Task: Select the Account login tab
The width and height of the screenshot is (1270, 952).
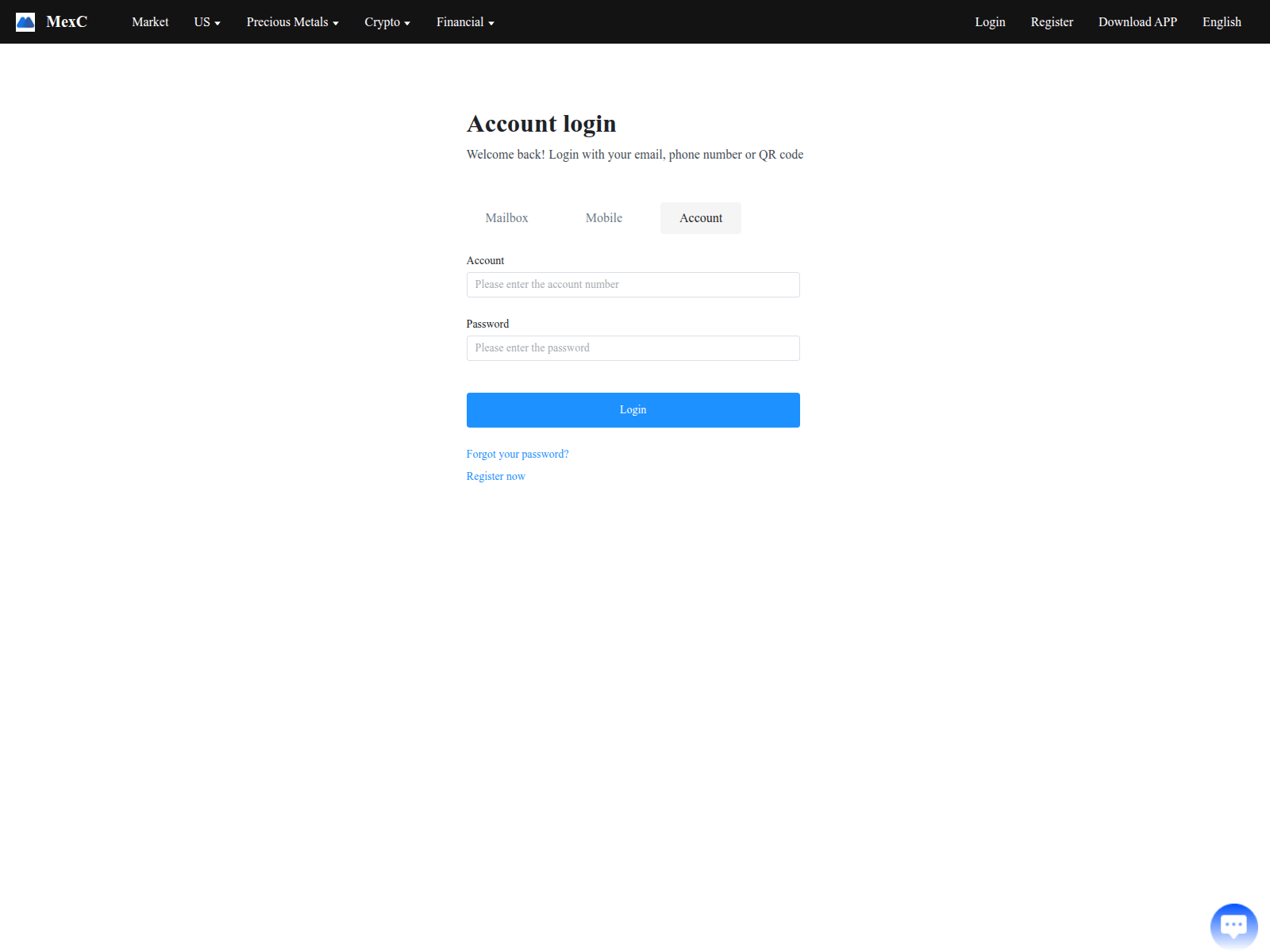Action: [700, 217]
